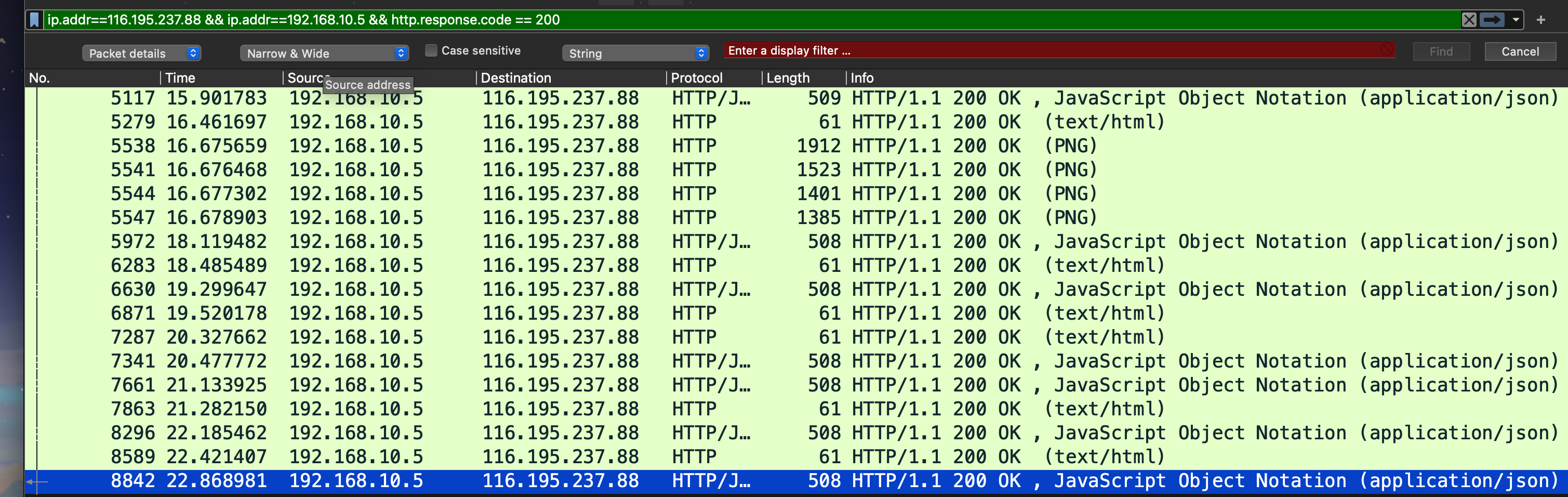Image resolution: width=1568 pixels, height=497 pixels.
Task: Apply display filter using arrow icon
Action: click(1491, 20)
